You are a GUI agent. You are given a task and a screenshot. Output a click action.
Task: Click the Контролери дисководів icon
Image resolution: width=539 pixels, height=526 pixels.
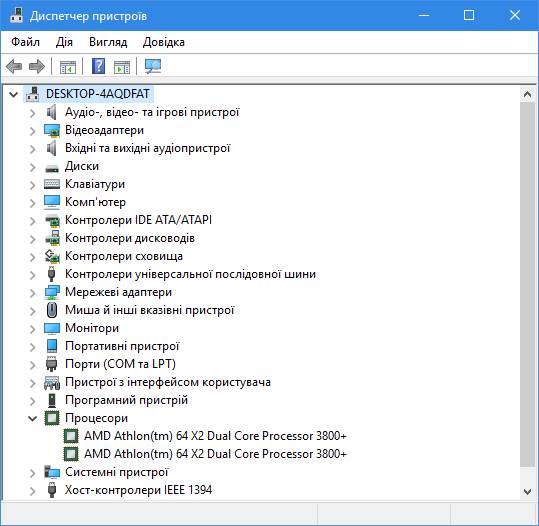52,238
